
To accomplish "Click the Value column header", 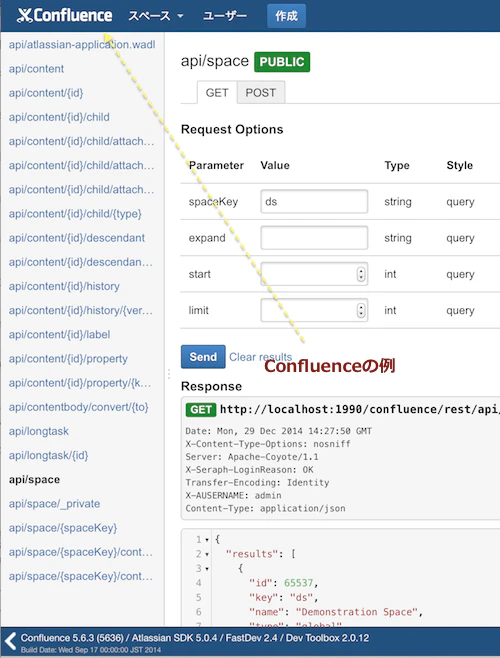I will [x=275, y=165].
